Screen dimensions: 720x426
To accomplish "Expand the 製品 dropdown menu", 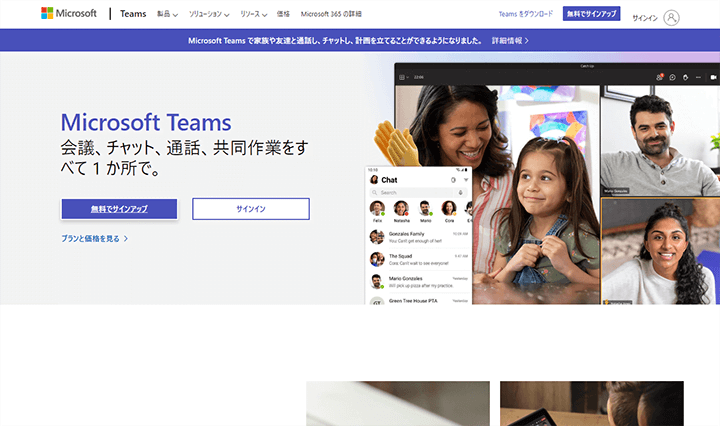I will [169, 15].
